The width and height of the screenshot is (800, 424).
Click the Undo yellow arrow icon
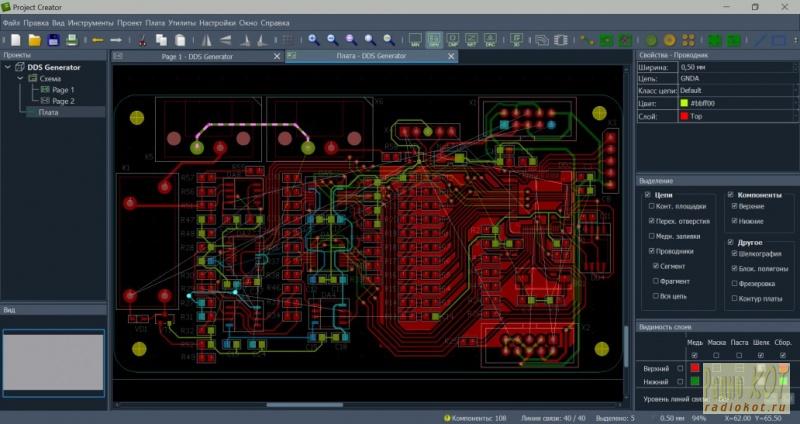point(98,40)
